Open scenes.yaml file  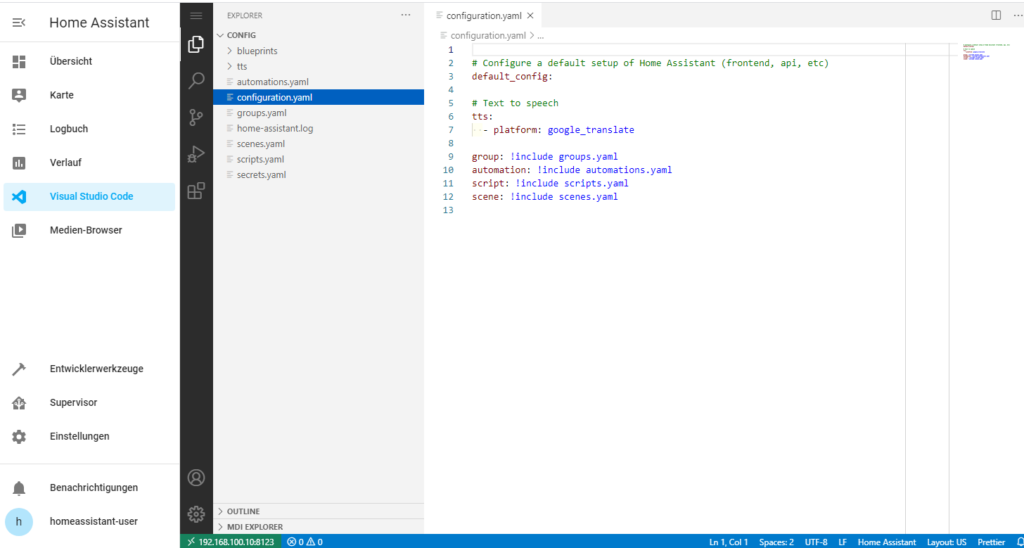(318, 144)
